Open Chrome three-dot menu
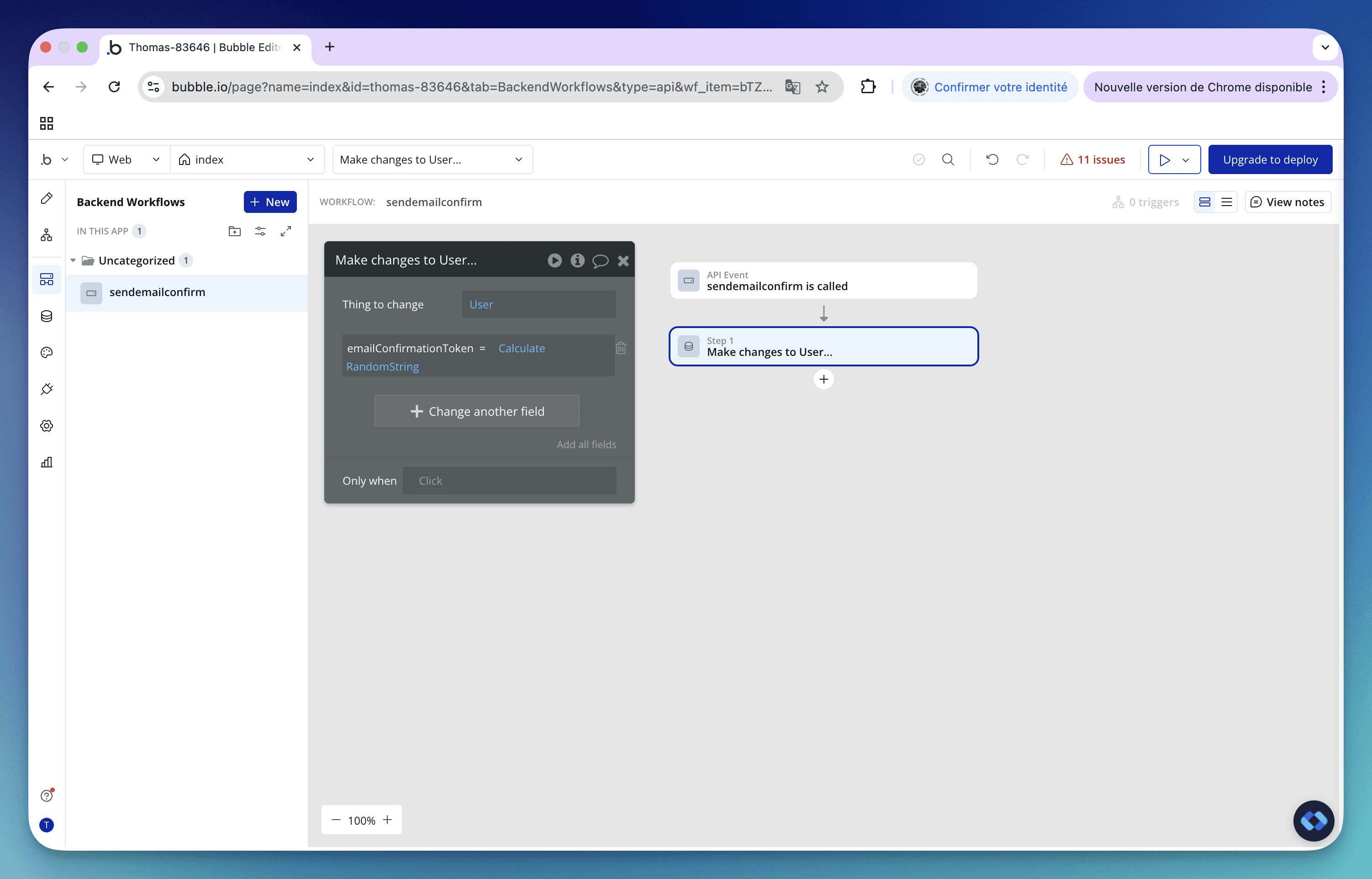Screen dimensions: 1372x879 1324,87
